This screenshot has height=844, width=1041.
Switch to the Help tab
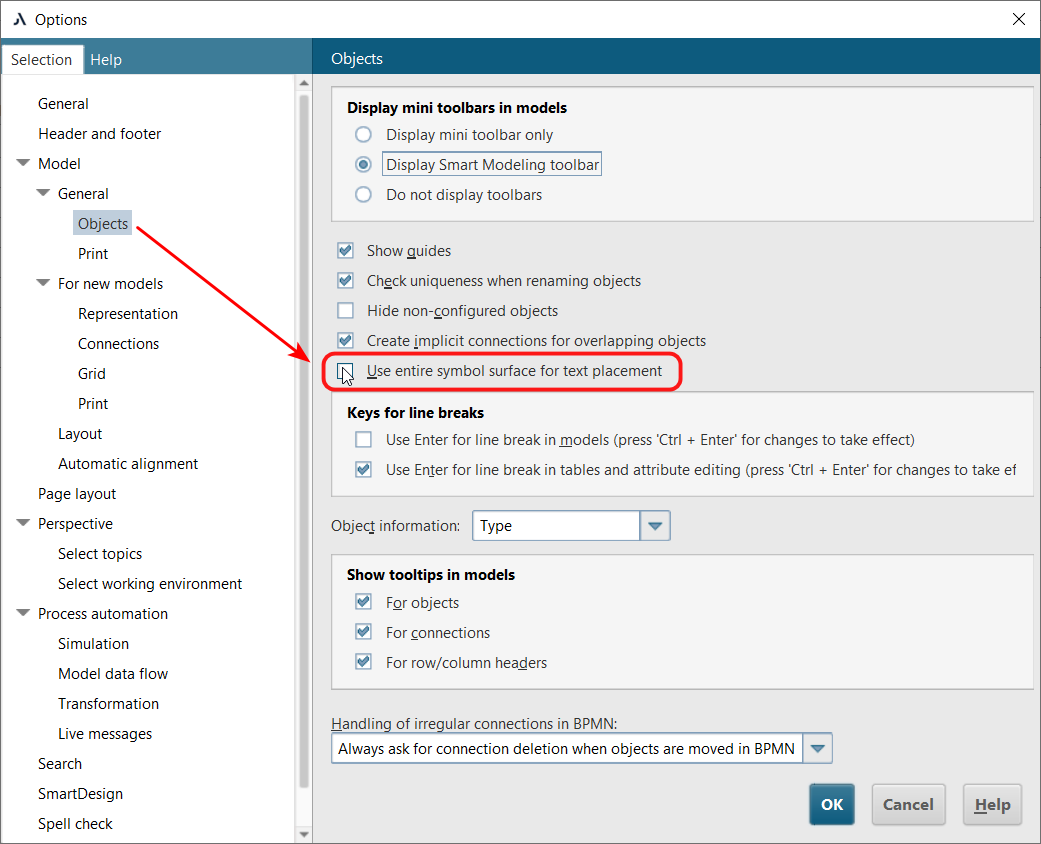pos(106,60)
